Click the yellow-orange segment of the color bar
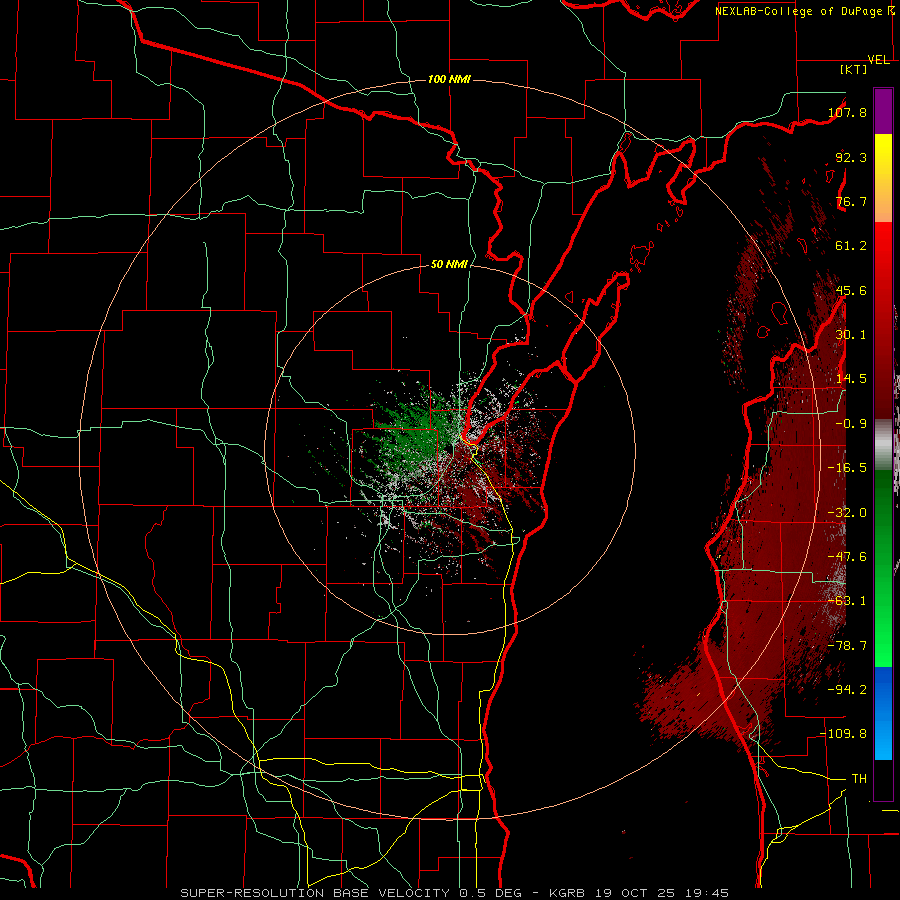The height and width of the screenshot is (900, 900). pyautogui.click(x=883, y=178)
